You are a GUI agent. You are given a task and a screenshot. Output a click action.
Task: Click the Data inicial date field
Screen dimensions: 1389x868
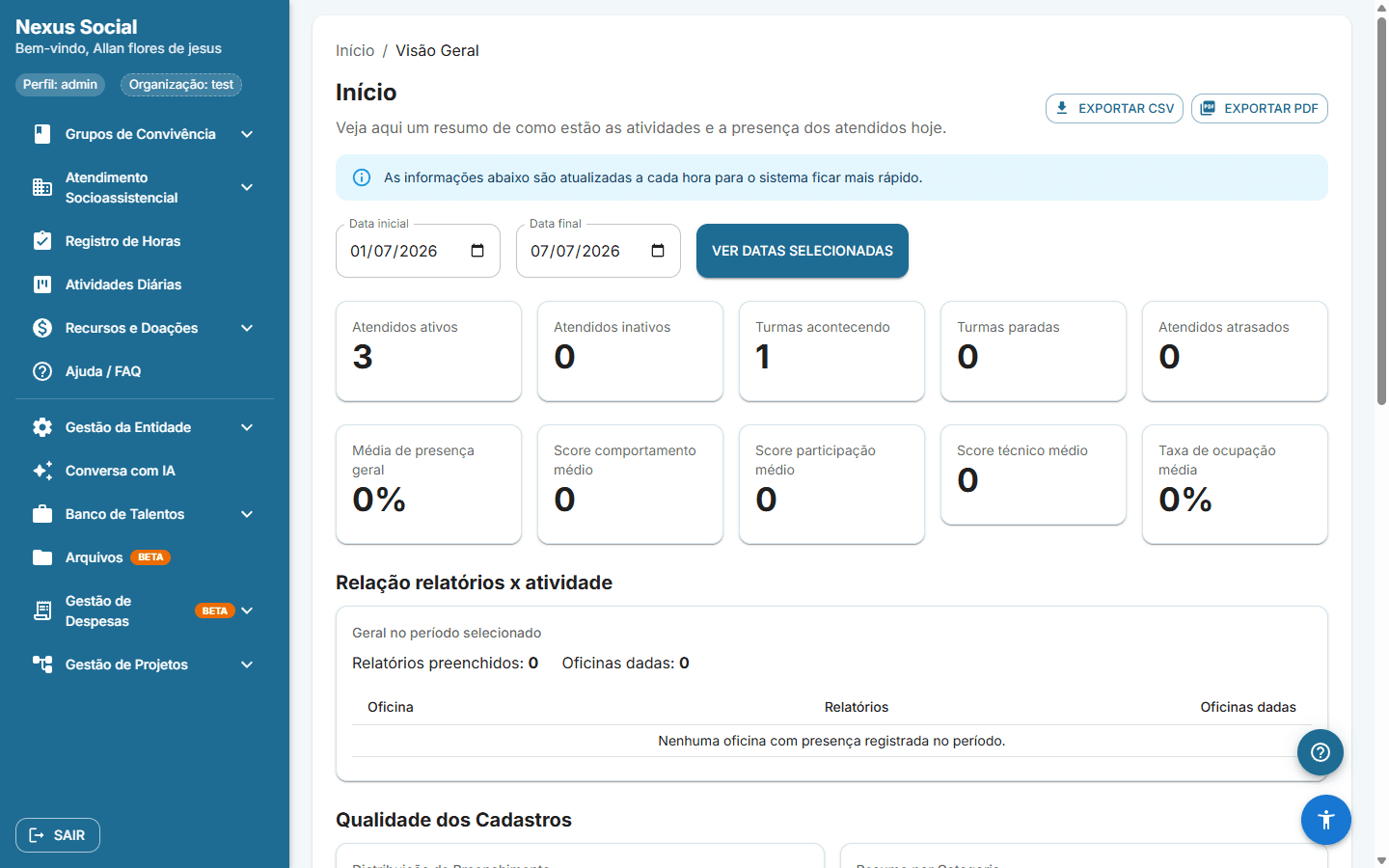418,251
